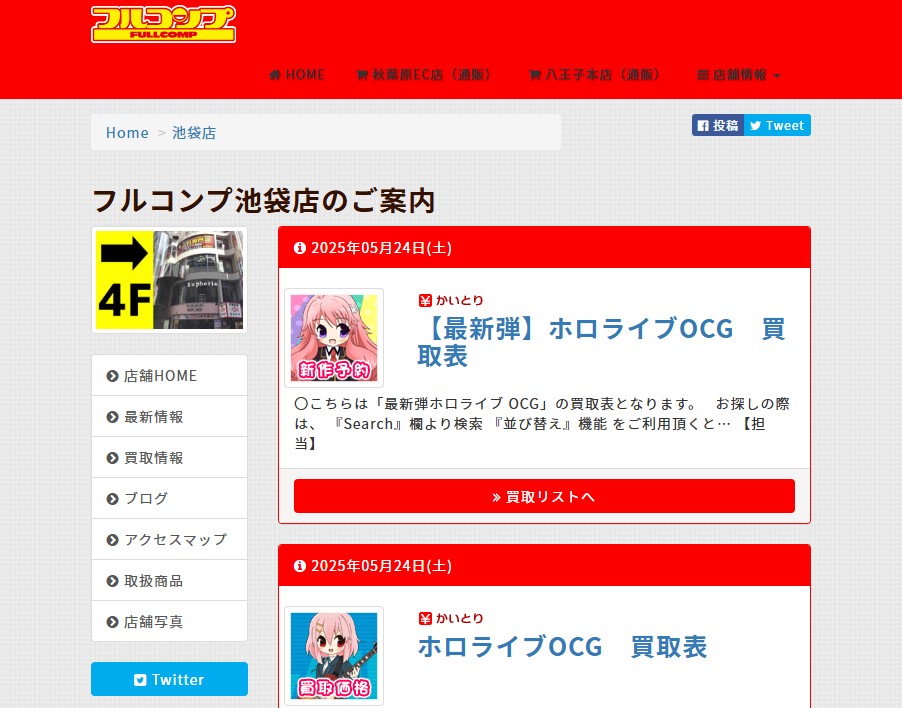Click arrow icon beside 店舗写真
The width and height of the screenshot is (902, 708).
112,622
